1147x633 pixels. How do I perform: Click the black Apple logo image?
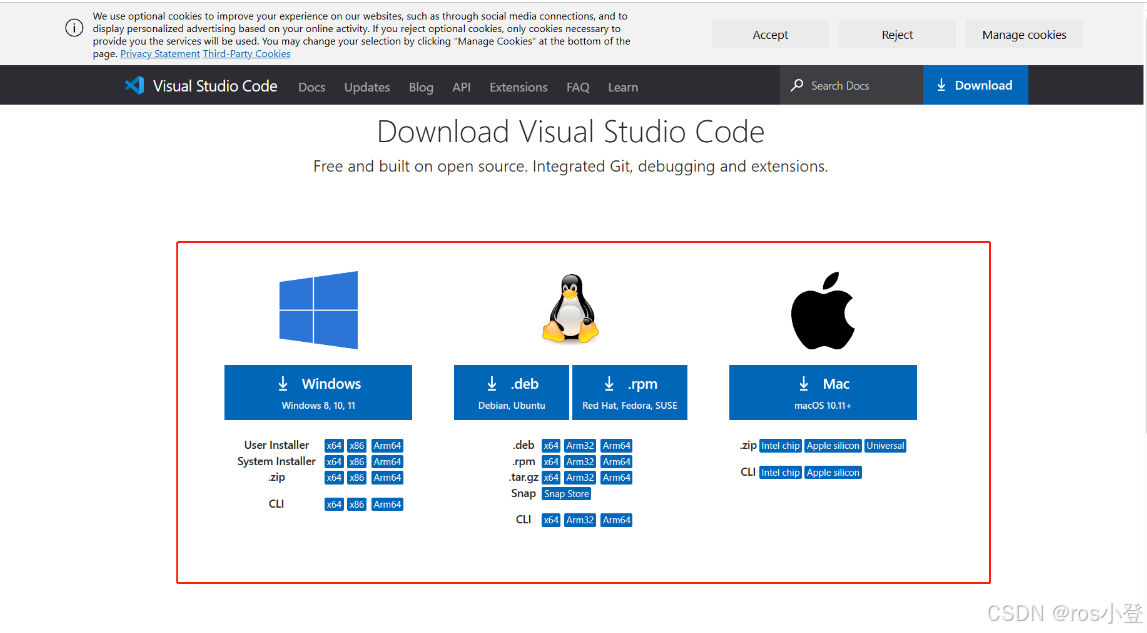pos(823,311)
